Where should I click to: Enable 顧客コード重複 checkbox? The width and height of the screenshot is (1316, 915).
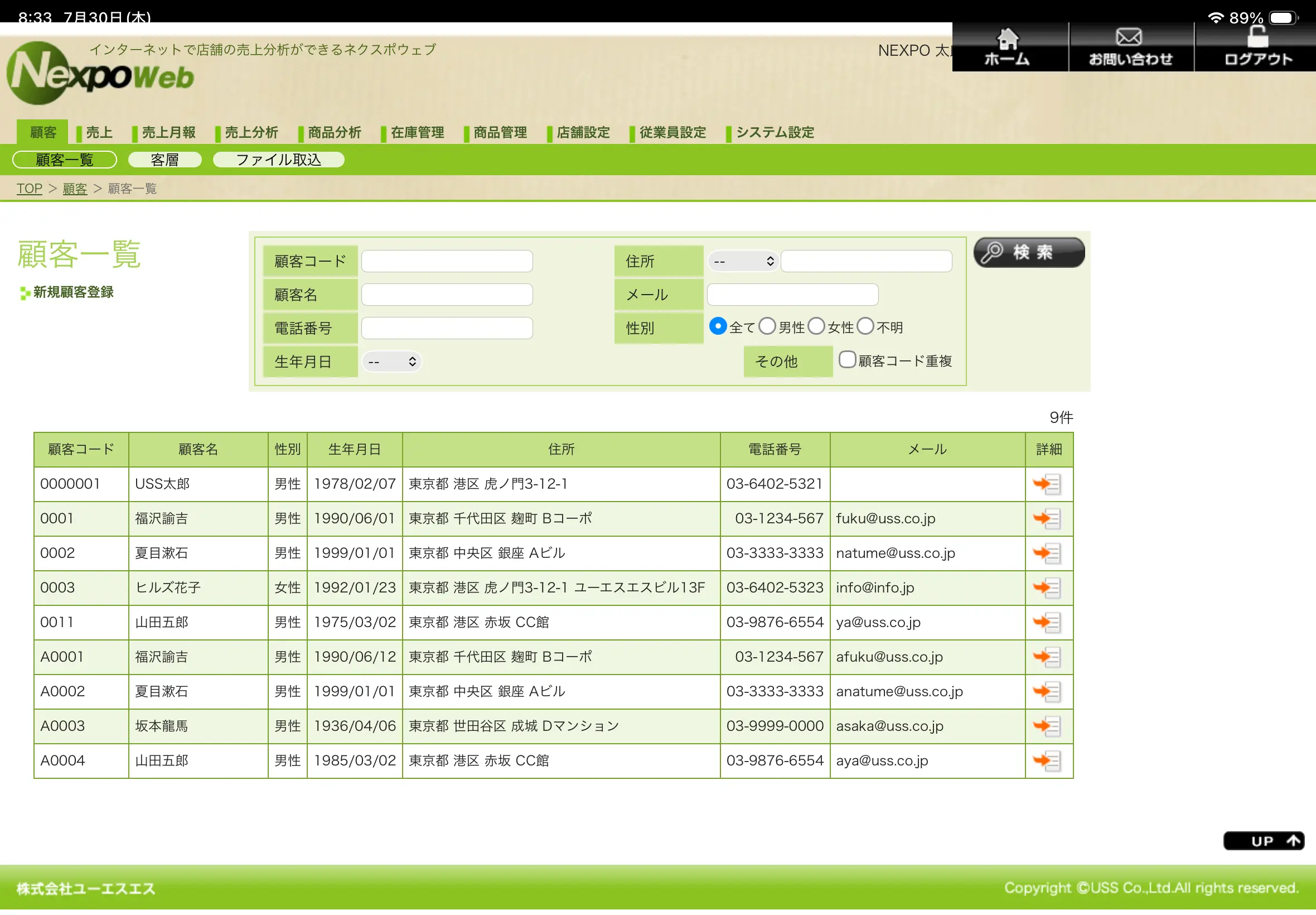coord(848,359)
